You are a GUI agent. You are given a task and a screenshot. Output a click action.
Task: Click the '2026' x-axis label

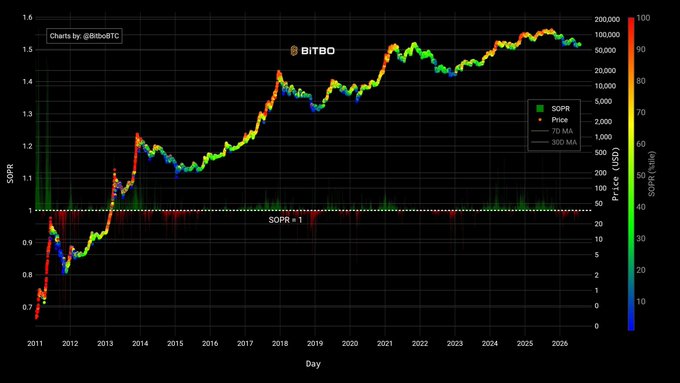[559, 344]
